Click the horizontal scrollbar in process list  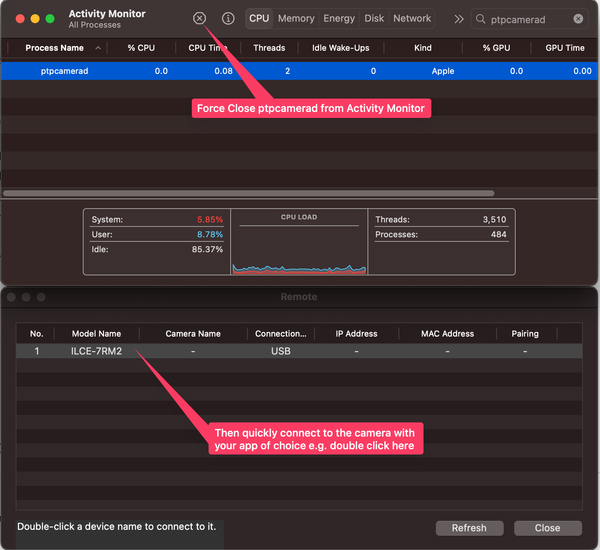point(248,193)
